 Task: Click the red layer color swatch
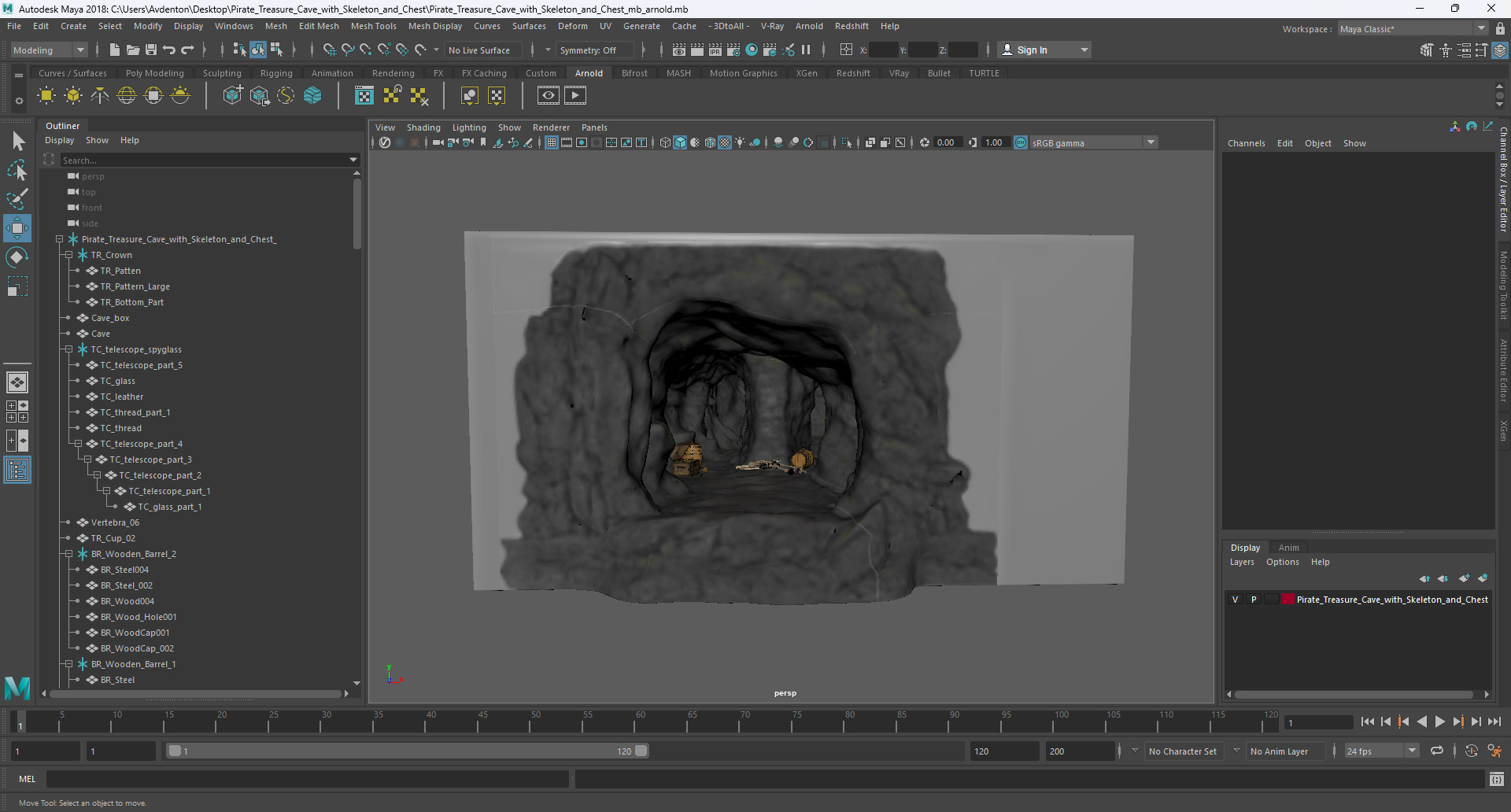(1288, 600)
